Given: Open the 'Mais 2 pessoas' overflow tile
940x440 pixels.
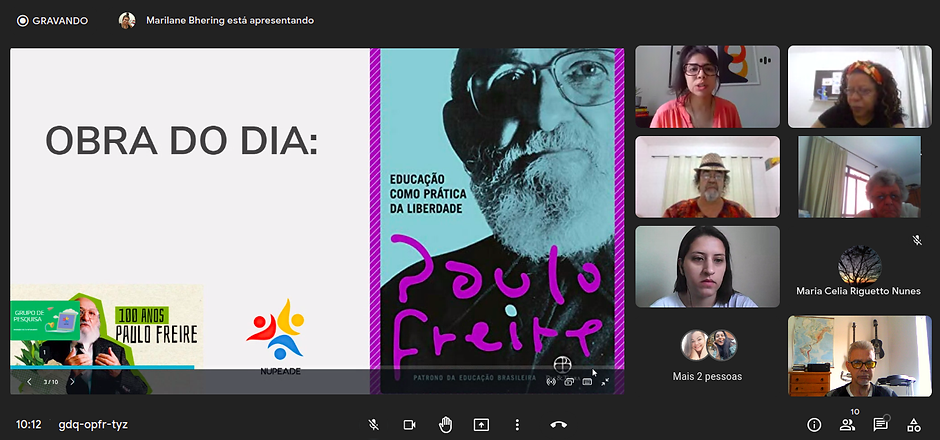Looking at the screenshot, I should tap(707, 357).
